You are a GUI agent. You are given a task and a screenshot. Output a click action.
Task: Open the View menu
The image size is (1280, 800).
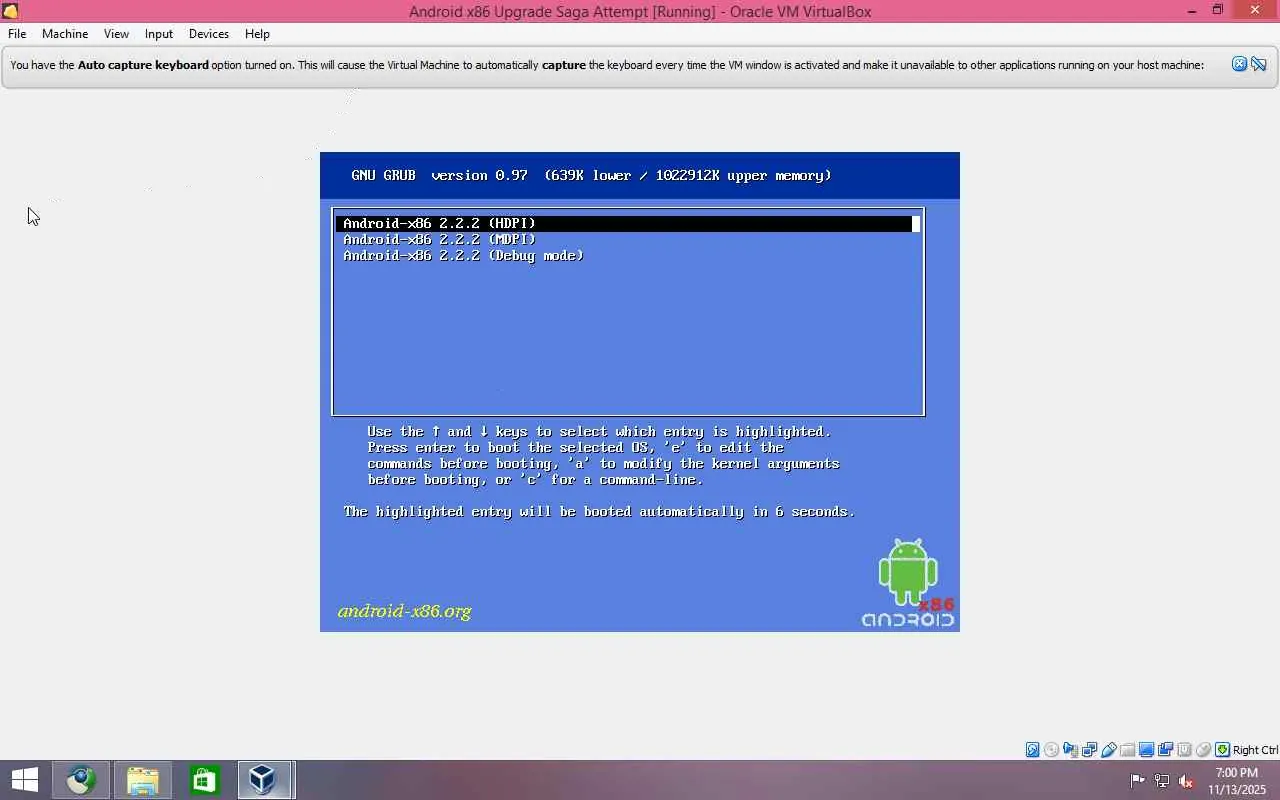click(116, 34)
